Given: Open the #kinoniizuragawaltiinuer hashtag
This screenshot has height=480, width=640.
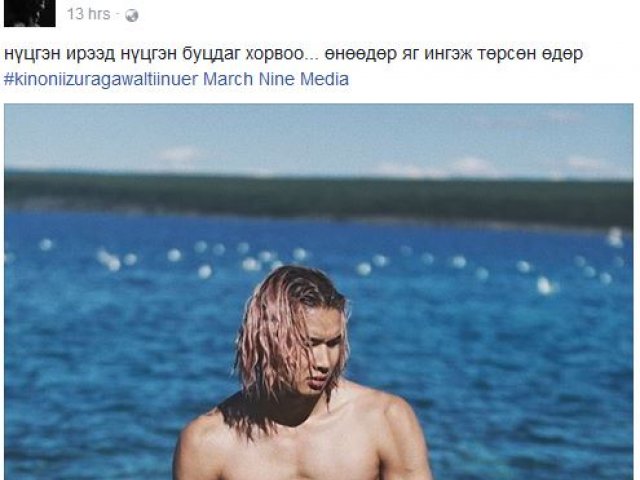Looking at the screenshot, I should (101, 79).
